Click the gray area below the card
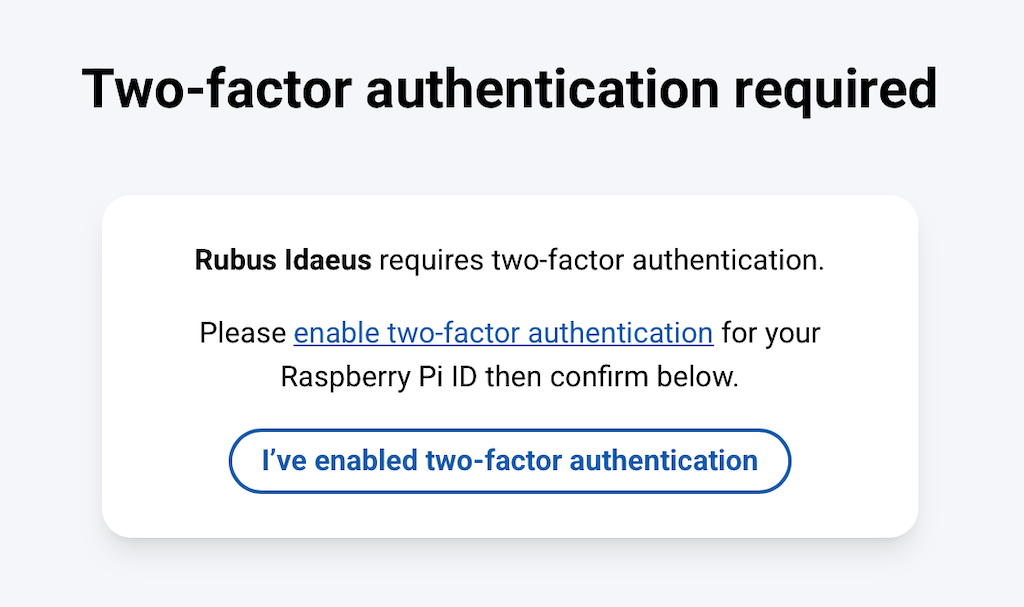 tap(510, 580)
